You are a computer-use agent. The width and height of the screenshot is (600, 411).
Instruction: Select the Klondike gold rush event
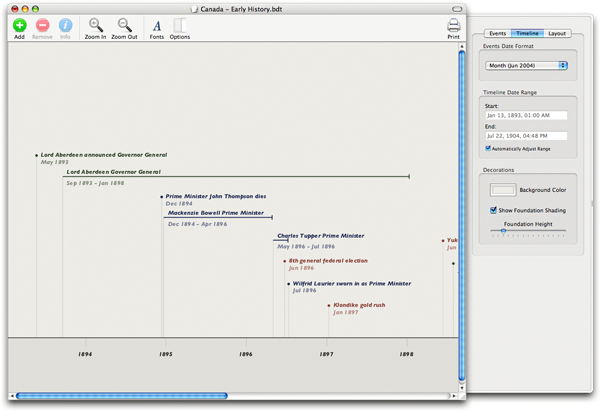click(x=359, y=305)
